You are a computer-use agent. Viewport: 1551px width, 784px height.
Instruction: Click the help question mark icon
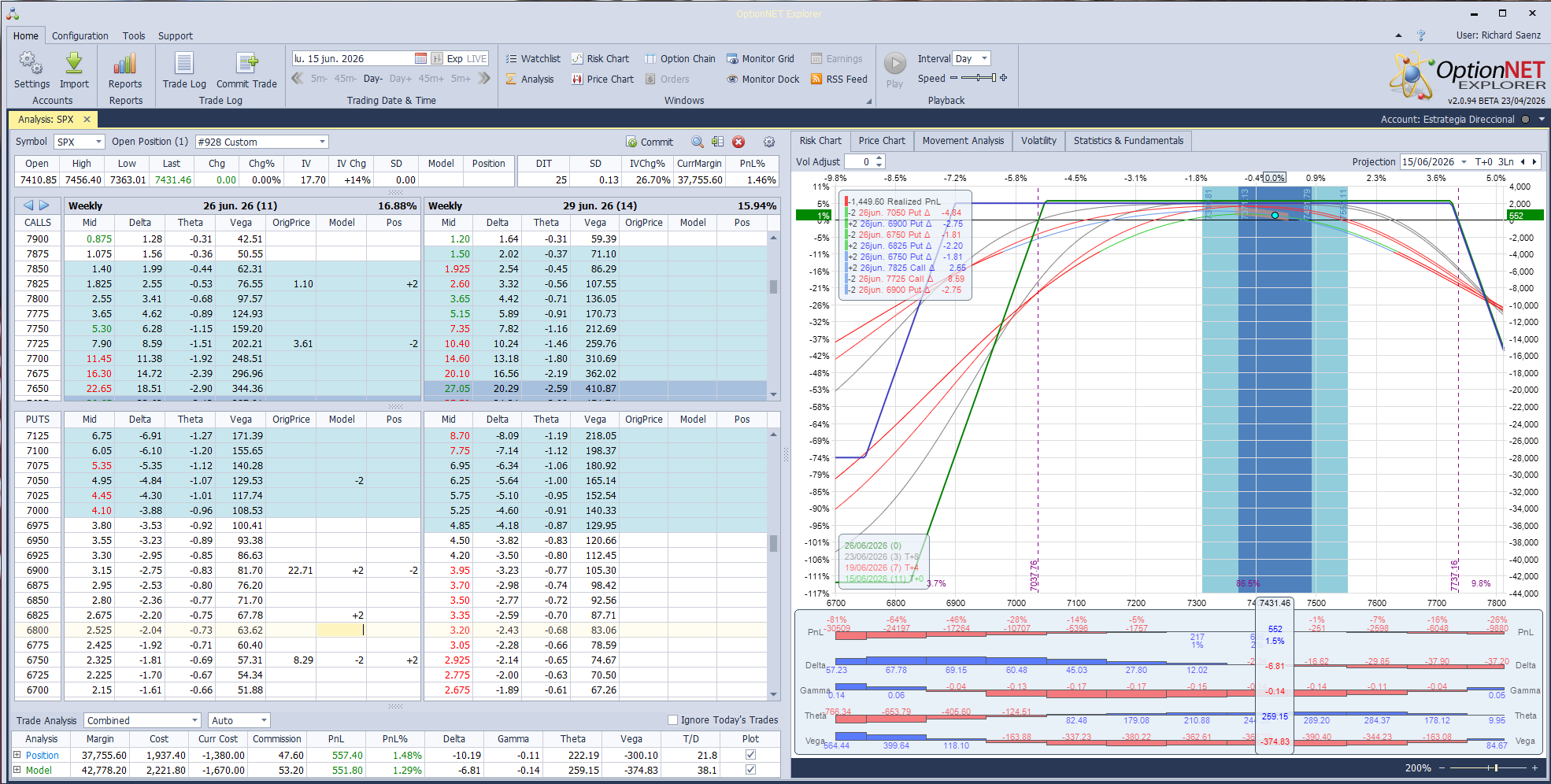1421,35
